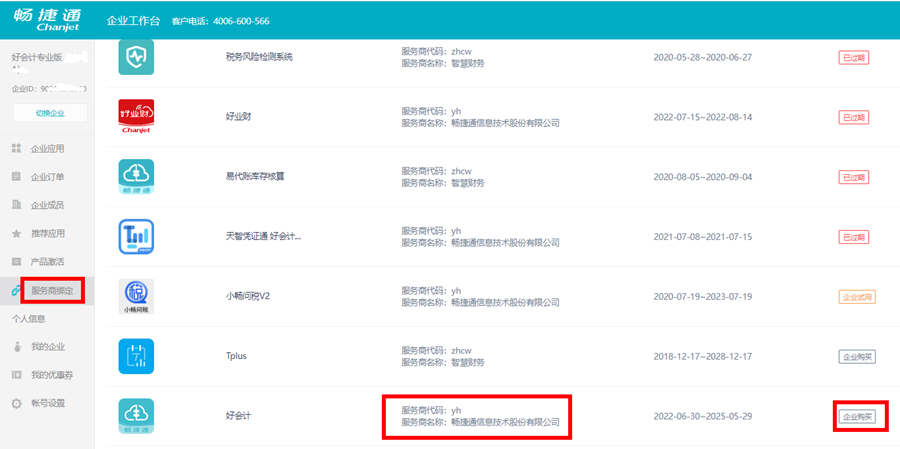Click the Tplus app name
The image size is (900, 449).
[x=236, y=356]
